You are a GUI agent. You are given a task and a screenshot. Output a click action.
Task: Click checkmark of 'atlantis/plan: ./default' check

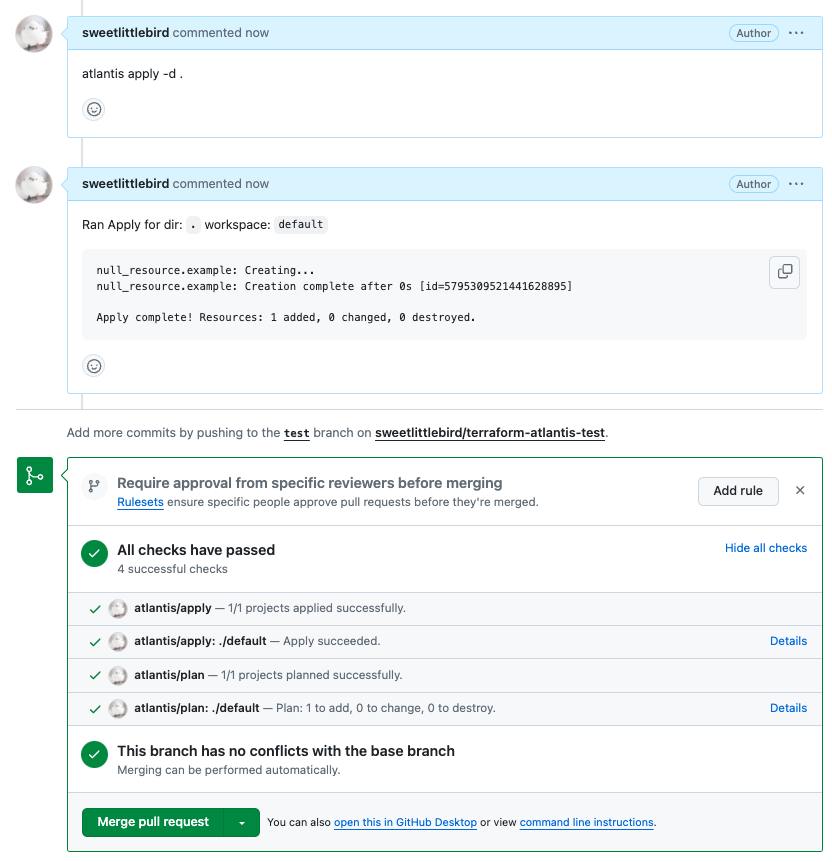point(95,709)
